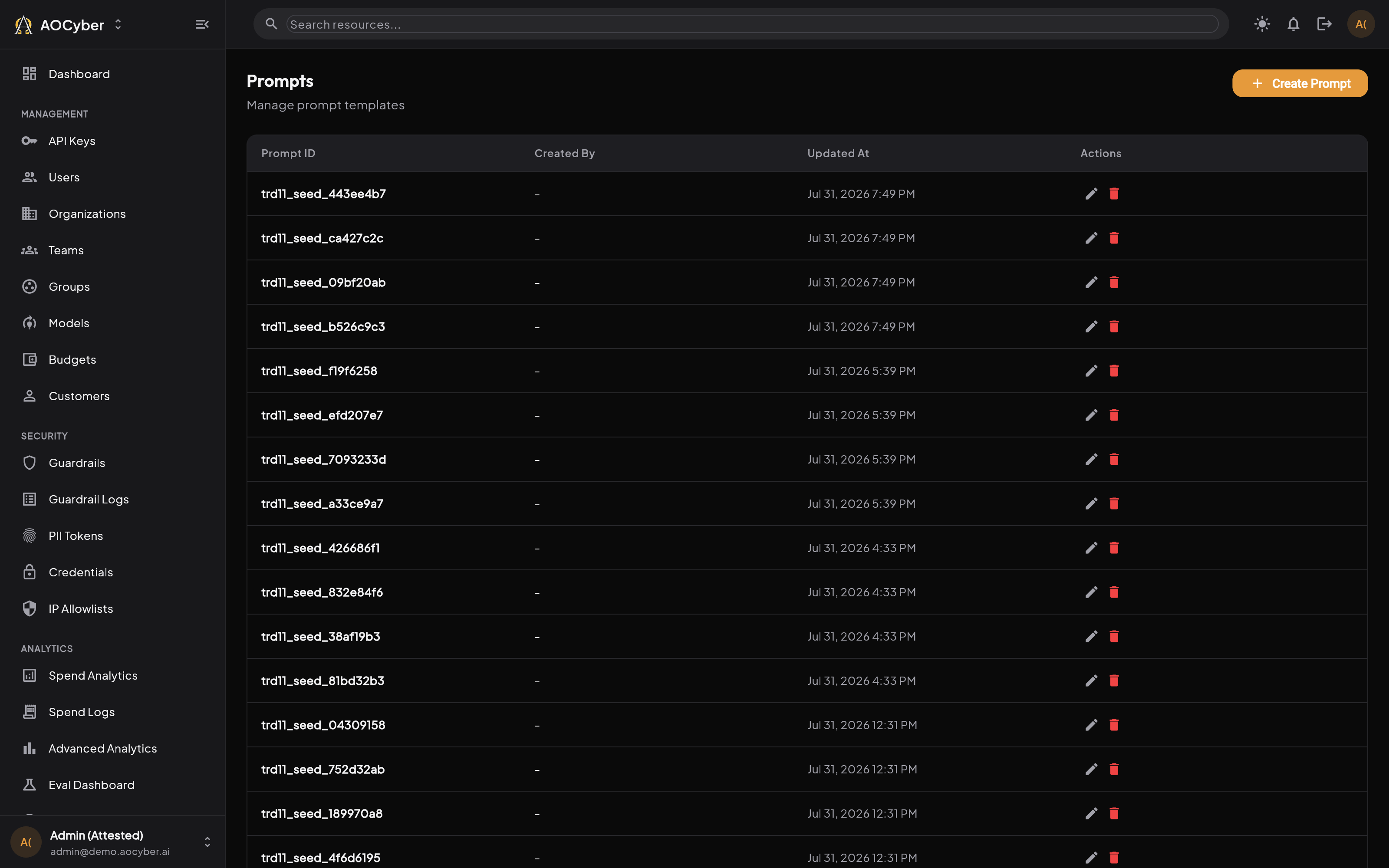
Task: Edit prompt trd11_seed_04309158
Action: pyautogui.click(x=1091, y=725)
